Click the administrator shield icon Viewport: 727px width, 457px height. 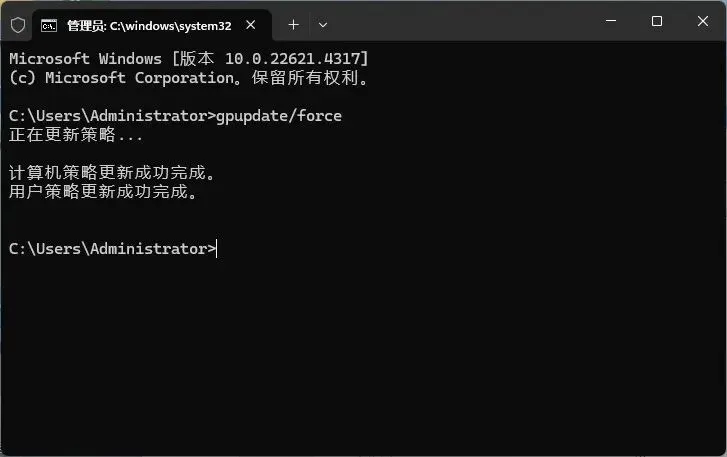(18, 25)
